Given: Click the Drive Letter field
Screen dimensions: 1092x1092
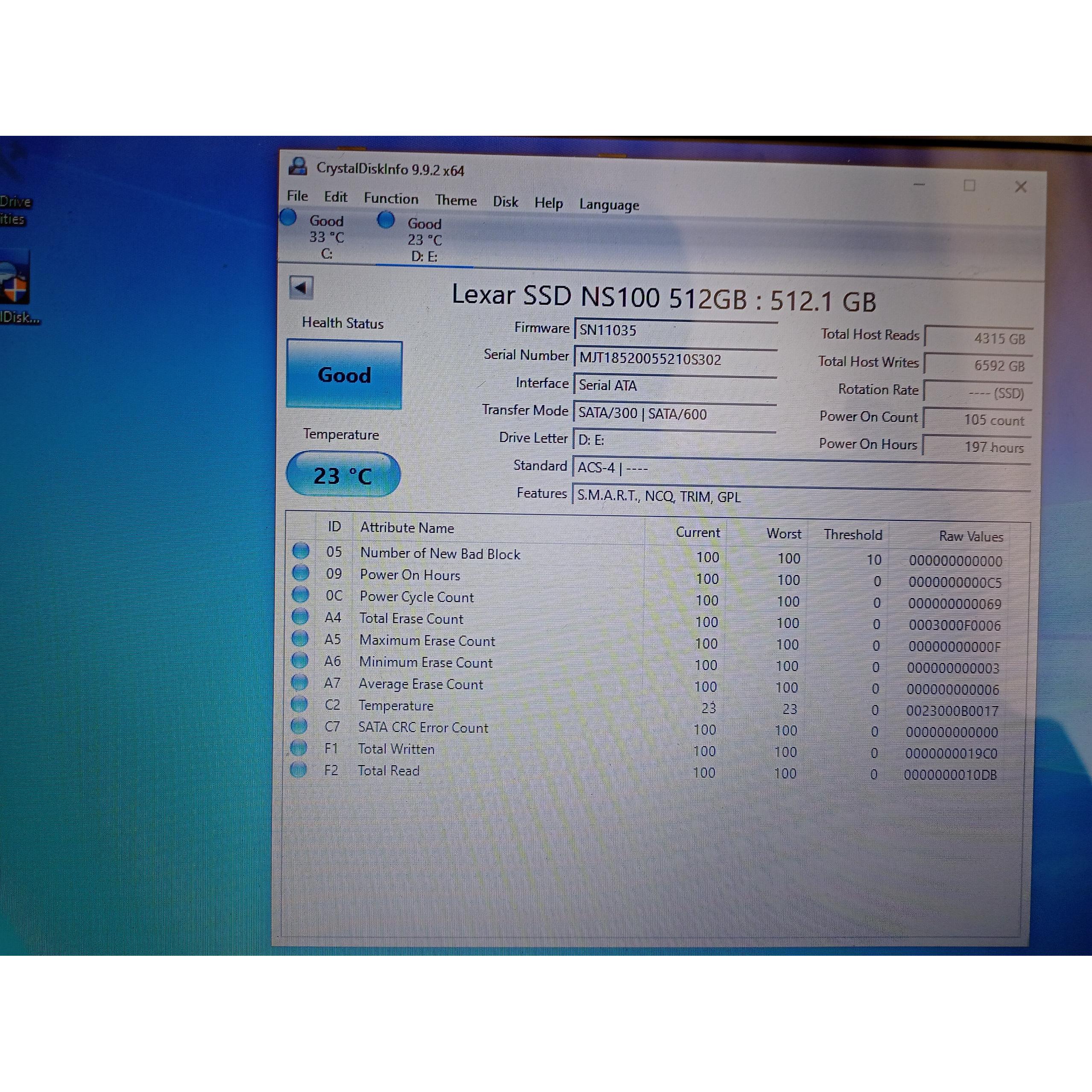Looking at the screenshot, I should coord(674,440).
